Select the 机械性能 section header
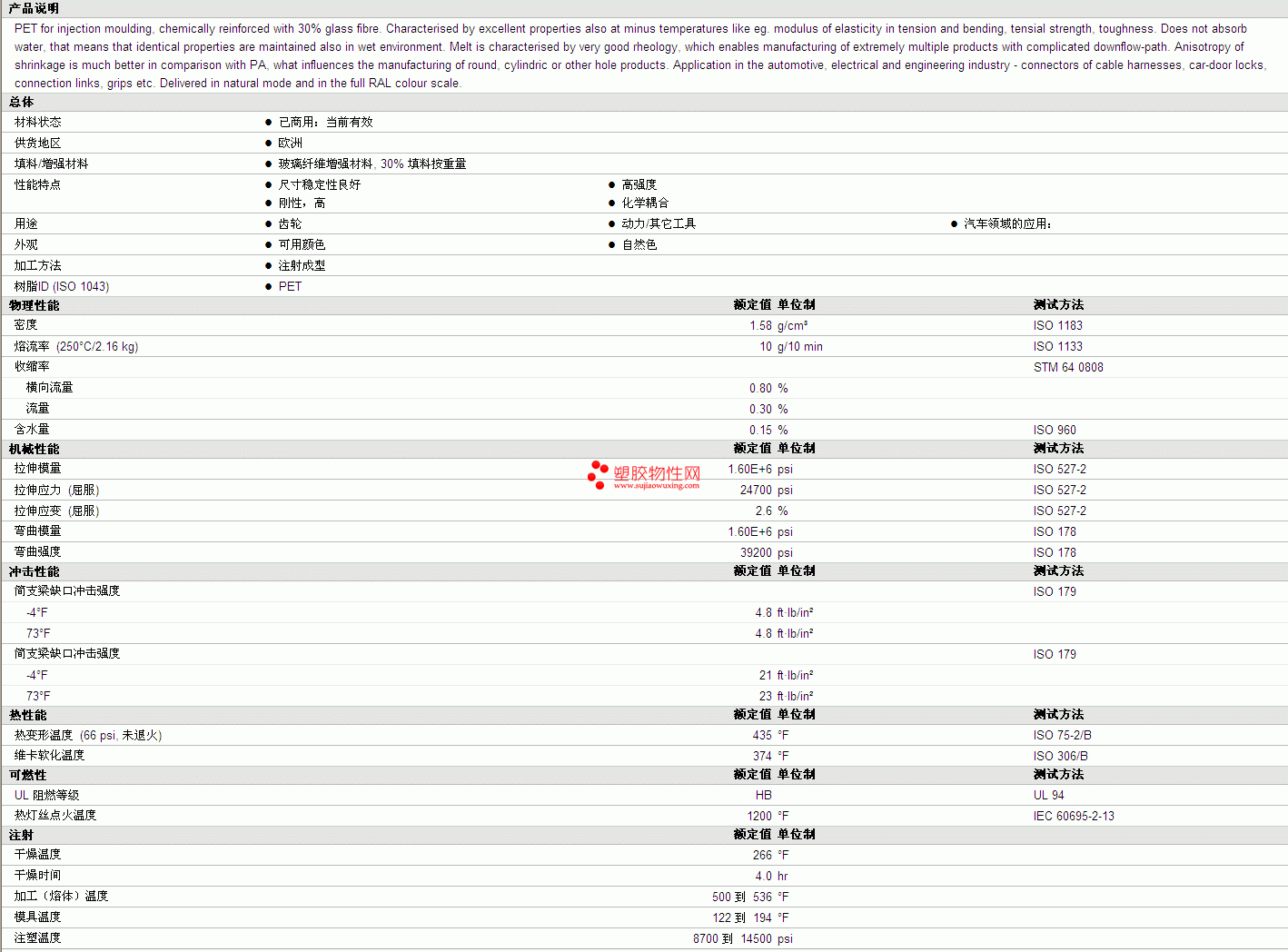This screenshot has width=1288, height=952. coord(34,449)
